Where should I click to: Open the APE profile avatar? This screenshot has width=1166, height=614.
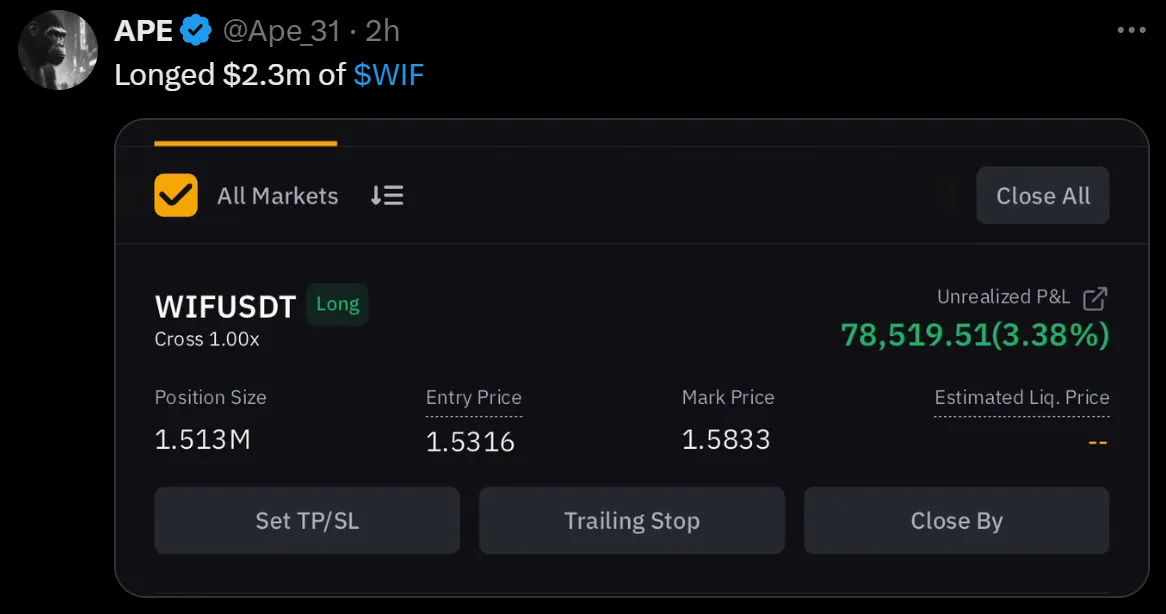tap(57, 51)
